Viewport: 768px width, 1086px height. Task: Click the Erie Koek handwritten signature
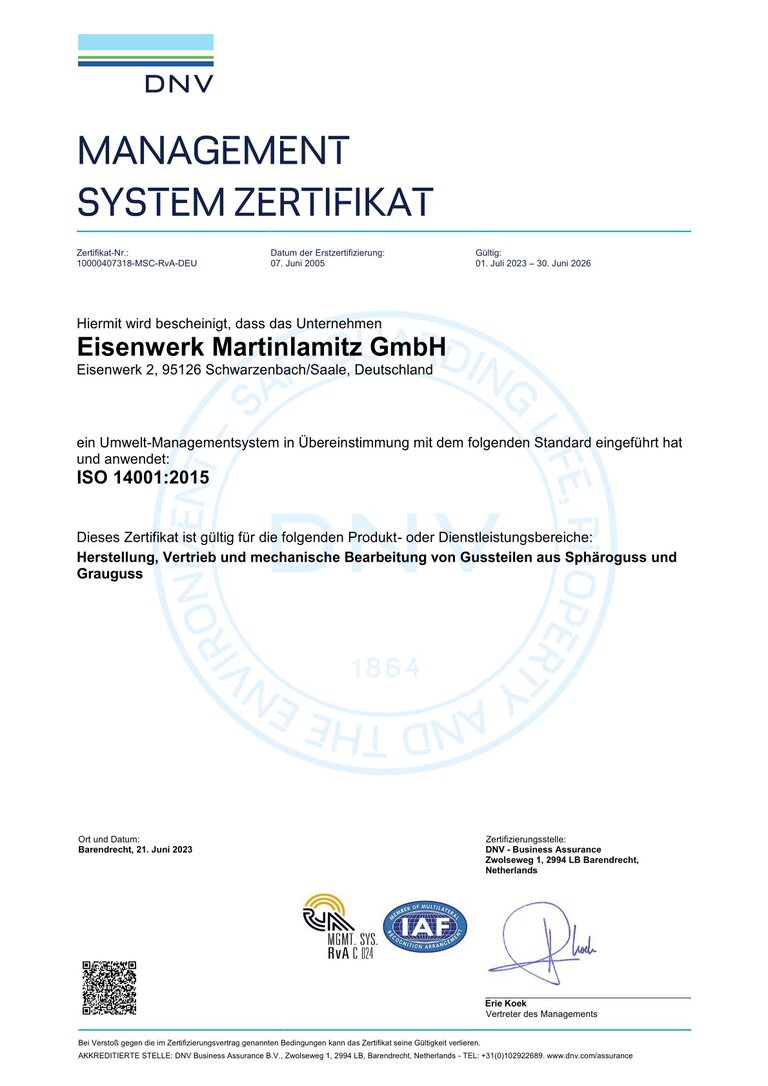pyautogui.click(x=542, y=943)
